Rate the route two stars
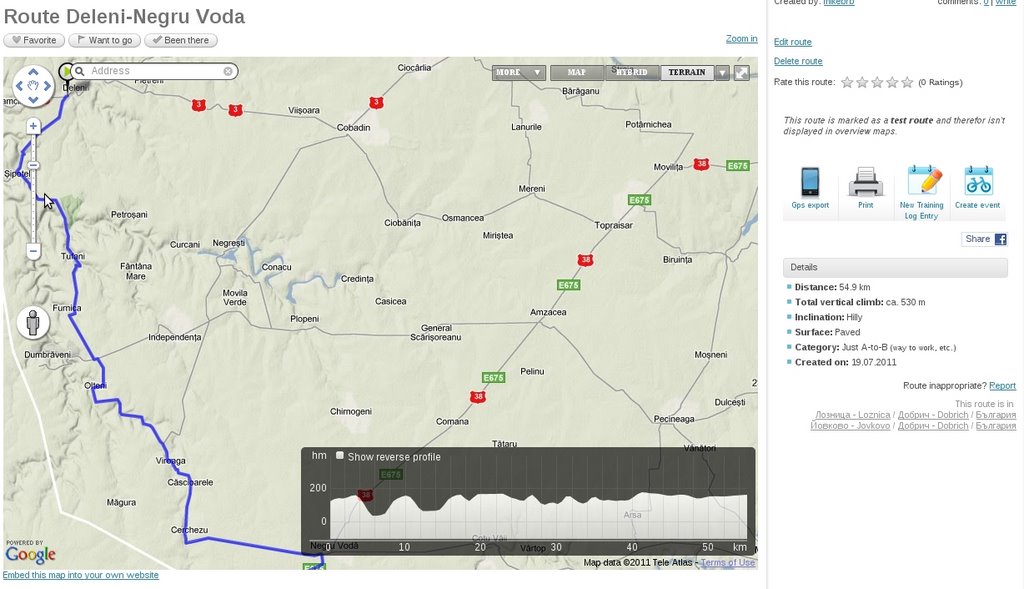This screenshot has height=589, width=1024. click(x=862, y=82)
